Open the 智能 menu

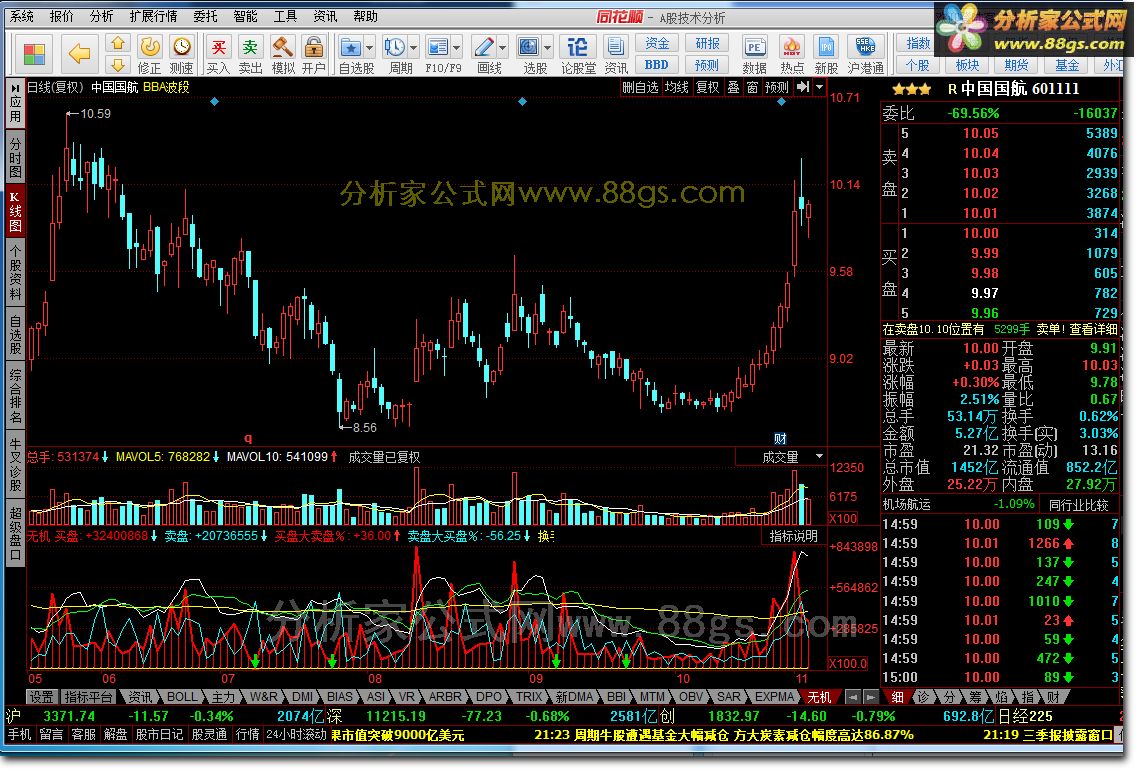(x=245, y=16)
